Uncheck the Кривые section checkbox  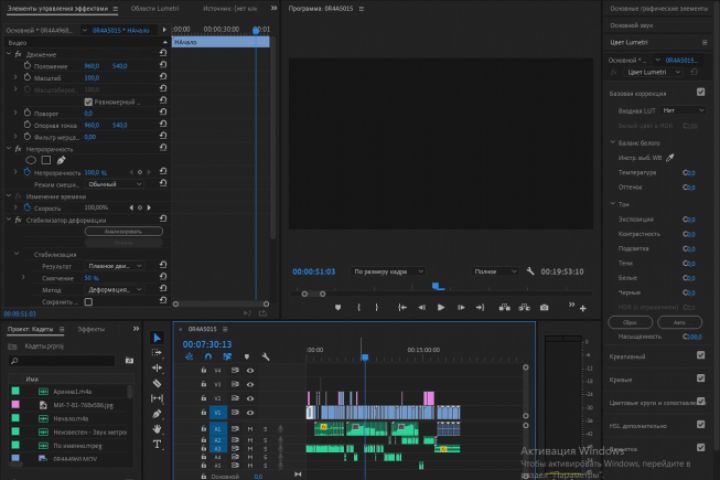701,378
